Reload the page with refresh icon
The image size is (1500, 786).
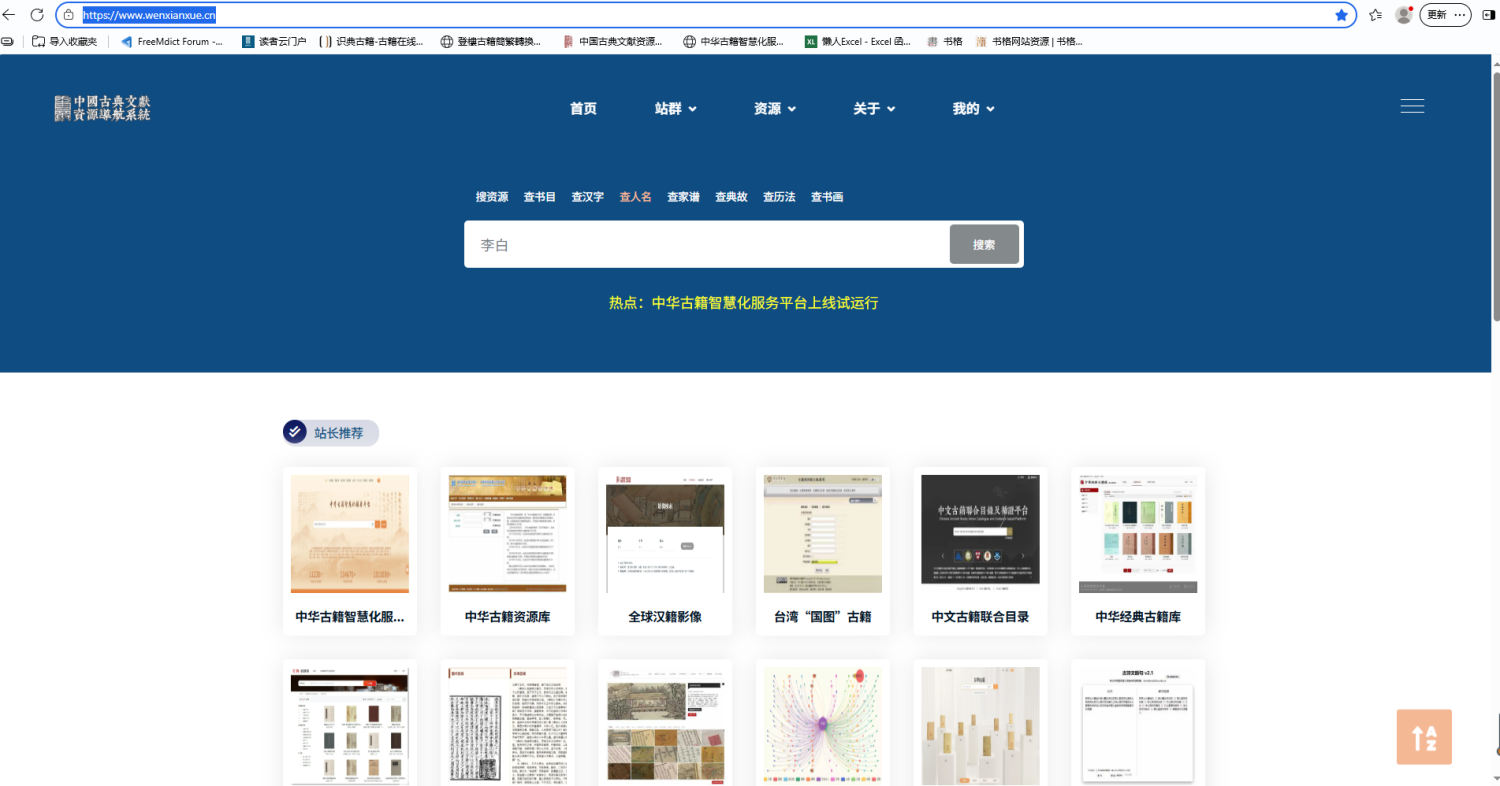click(x=37, y=15)
